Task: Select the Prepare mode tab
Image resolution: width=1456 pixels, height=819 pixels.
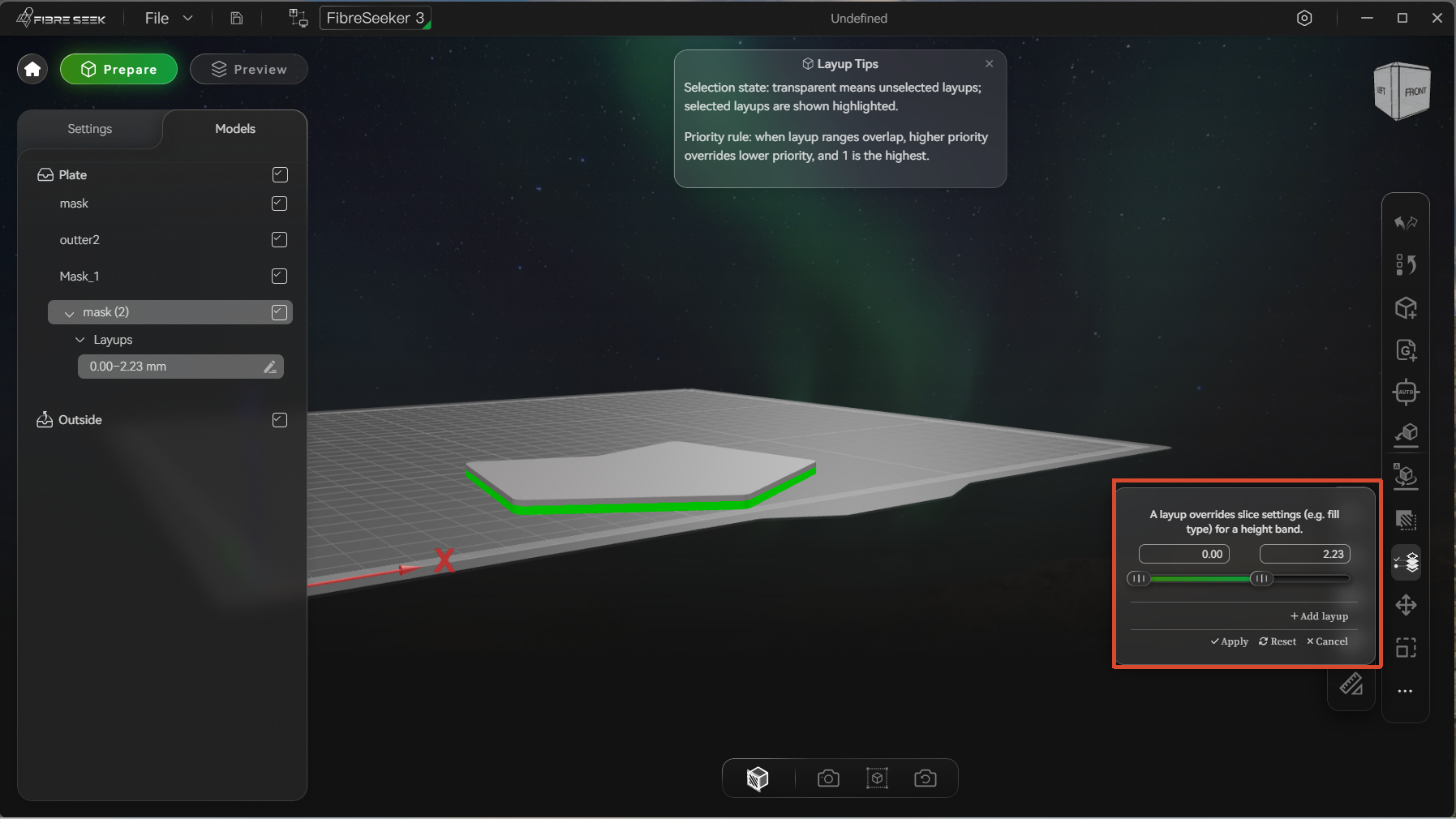Action: (x=119, y=69)
